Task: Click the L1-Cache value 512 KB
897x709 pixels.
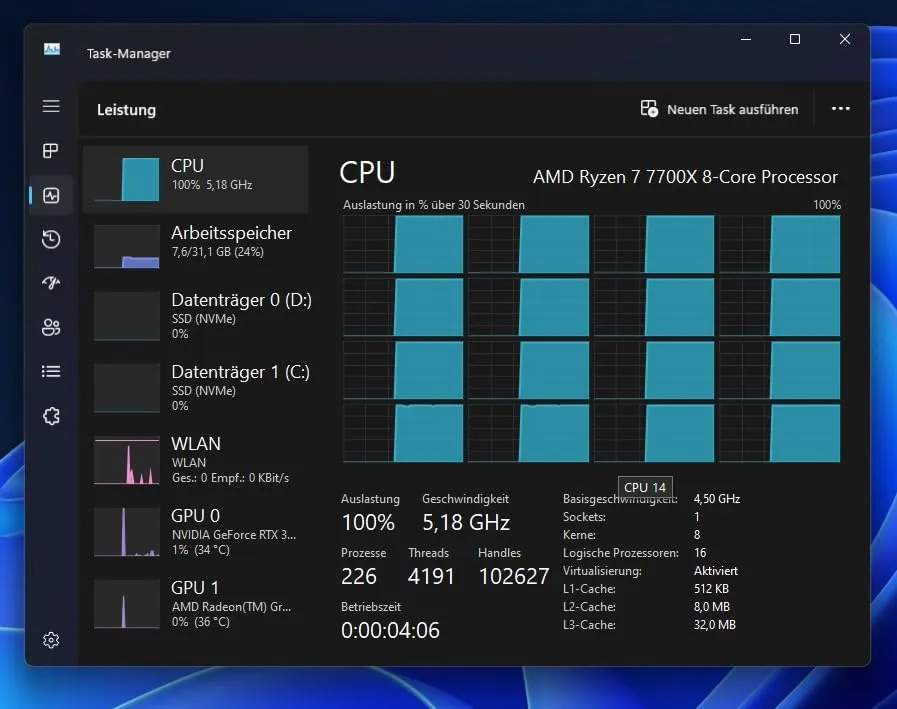Action: [x=711, y=589]
